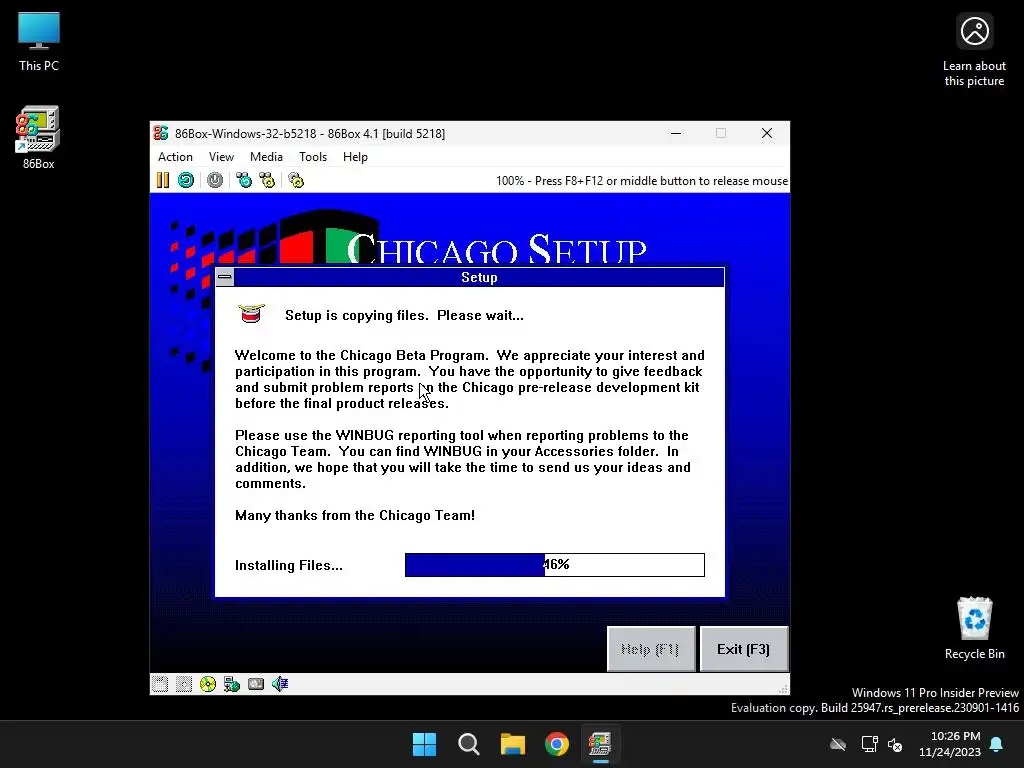The height and width of the screenshot is (768, 1024).
Task: Click the blue Setup dialog title bar
Action: (x=479, y=278)
